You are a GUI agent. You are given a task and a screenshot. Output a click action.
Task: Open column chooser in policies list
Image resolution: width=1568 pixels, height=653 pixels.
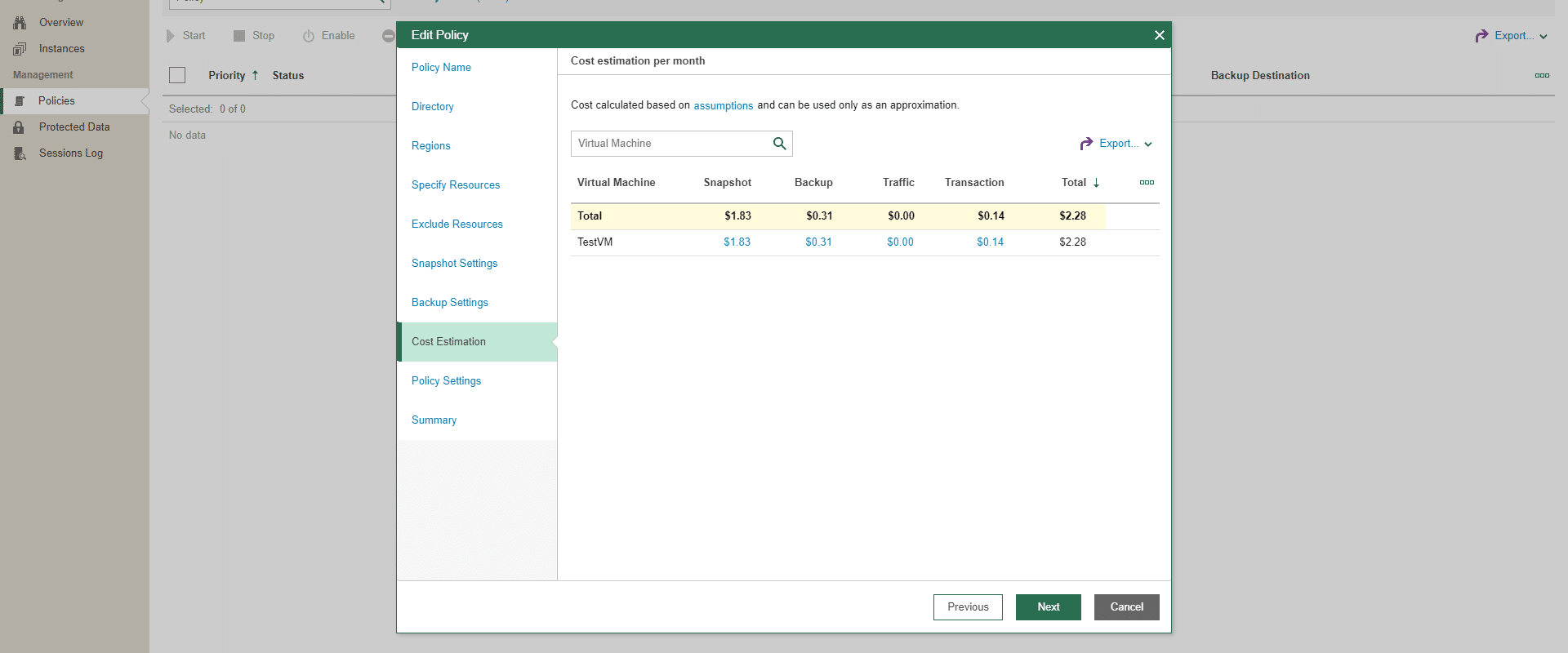pos(1542,75)
